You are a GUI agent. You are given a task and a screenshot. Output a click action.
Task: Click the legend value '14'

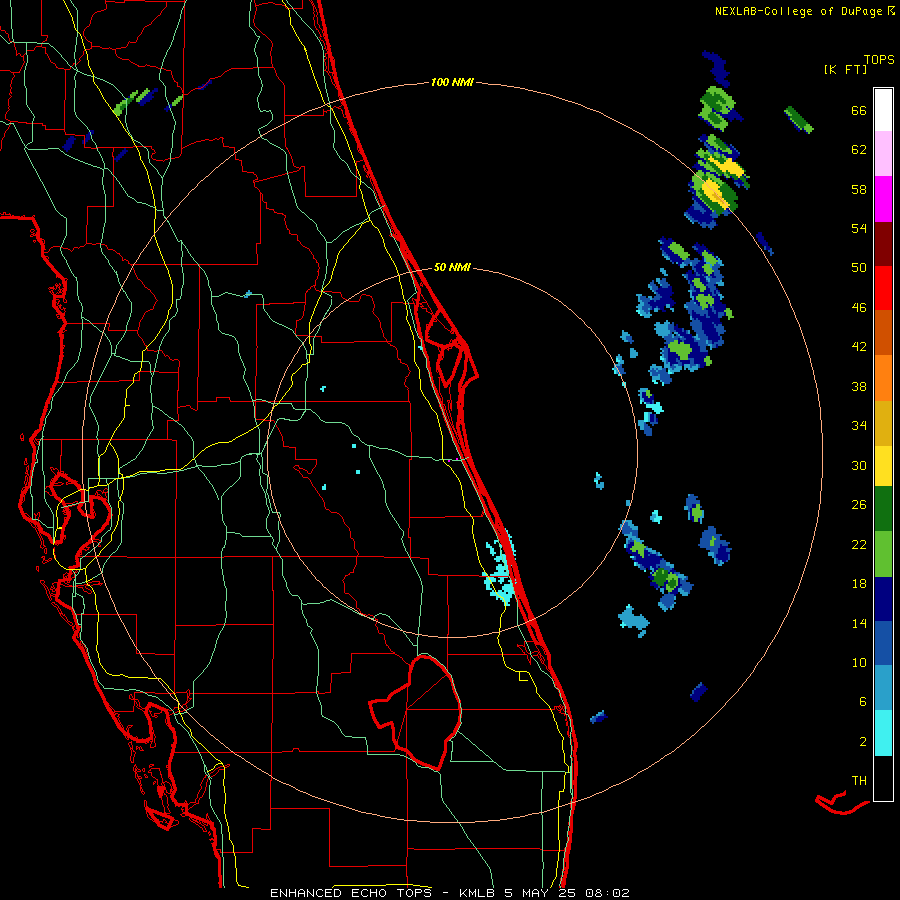tap(859, 623)
